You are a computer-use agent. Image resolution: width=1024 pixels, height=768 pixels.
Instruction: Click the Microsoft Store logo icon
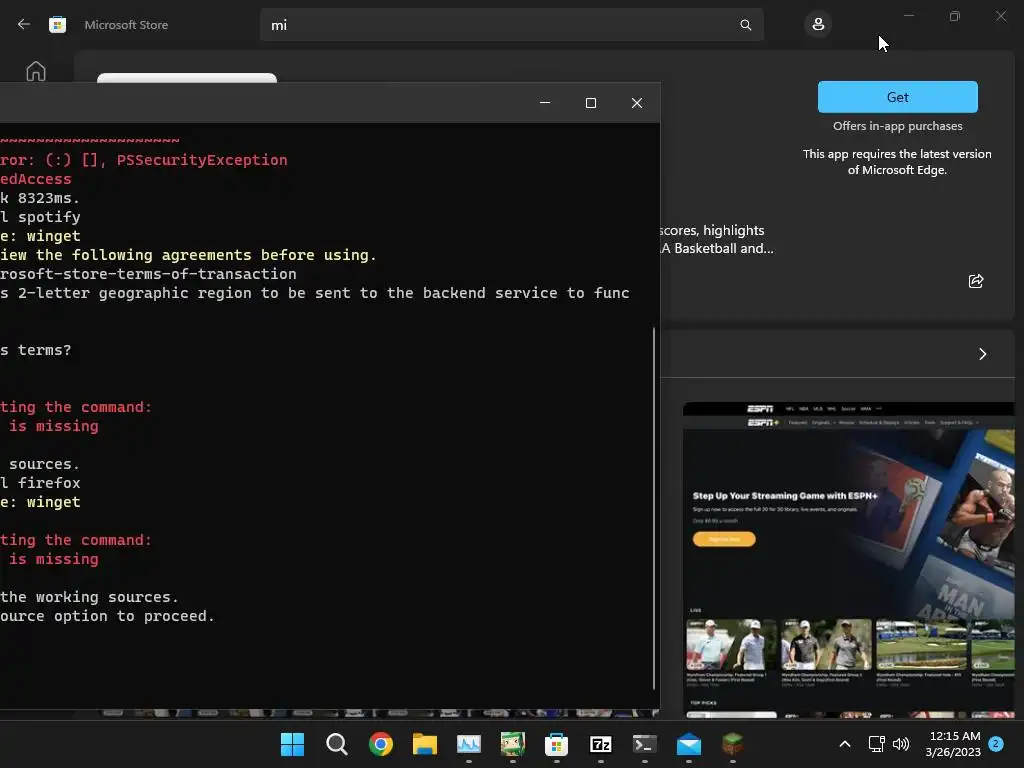57,25
